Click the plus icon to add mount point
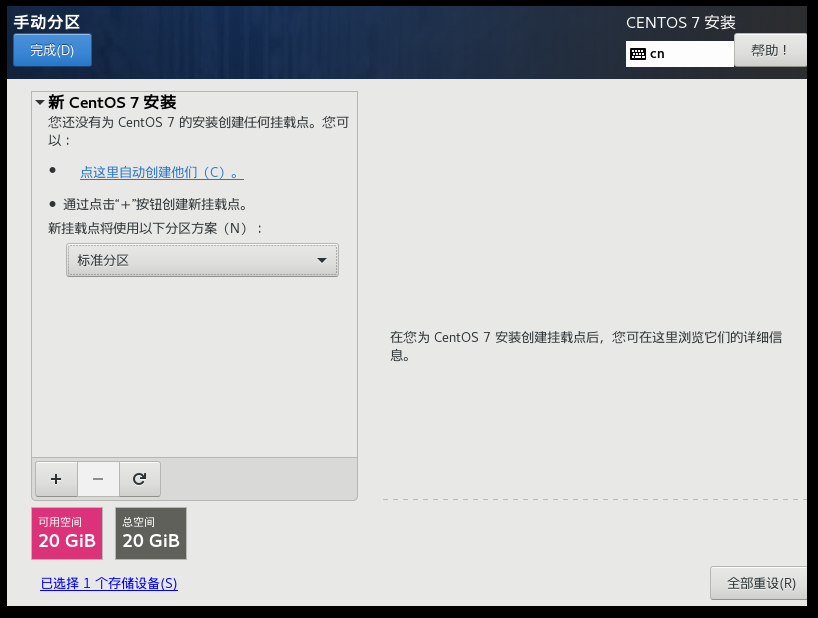Image resolution: width=818 pixels, height=618 pixels. click(x=56, y=479)
